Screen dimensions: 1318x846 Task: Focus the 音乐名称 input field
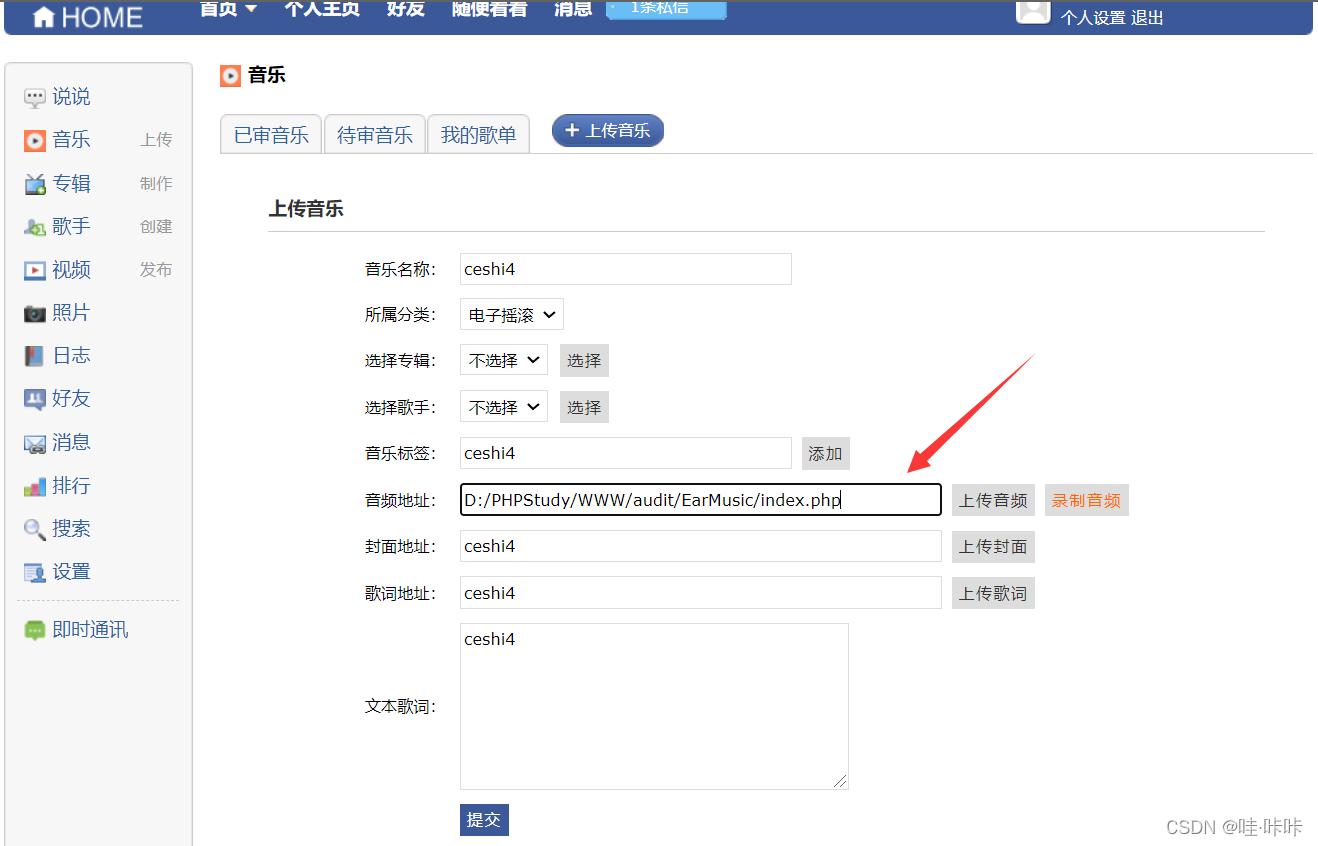626,269
